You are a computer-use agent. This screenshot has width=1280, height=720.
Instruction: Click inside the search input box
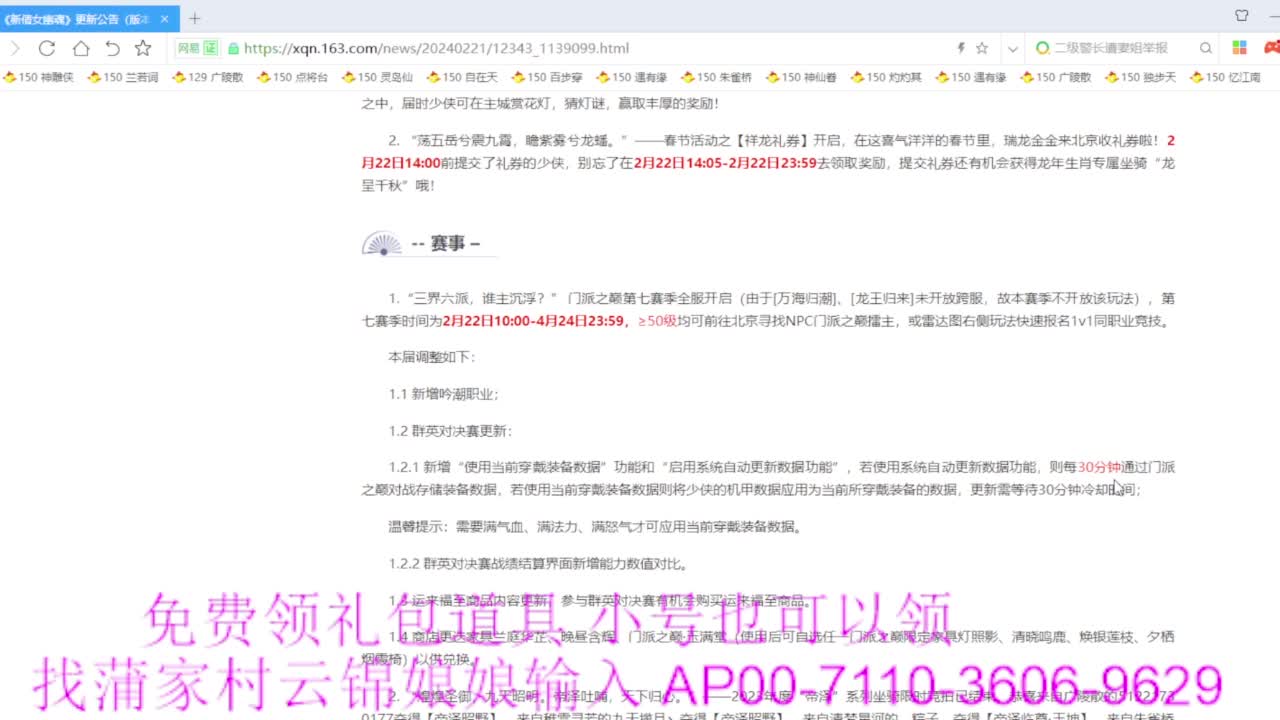click(1110, 47)
